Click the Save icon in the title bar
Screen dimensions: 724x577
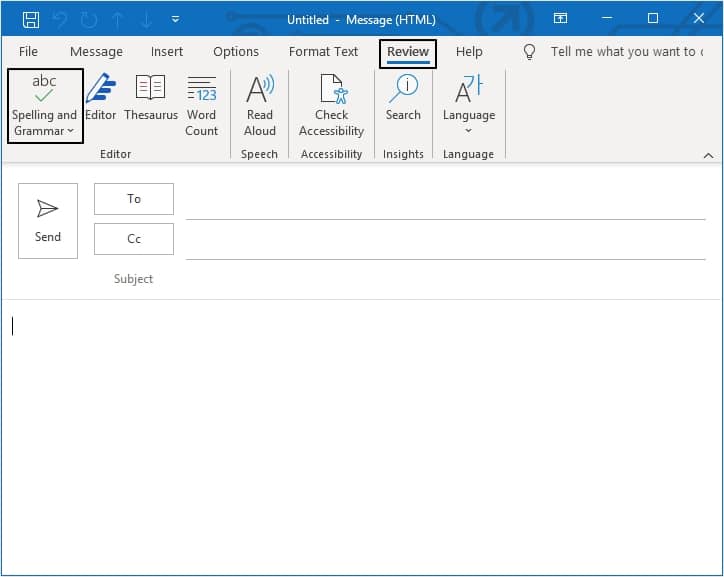31,20
